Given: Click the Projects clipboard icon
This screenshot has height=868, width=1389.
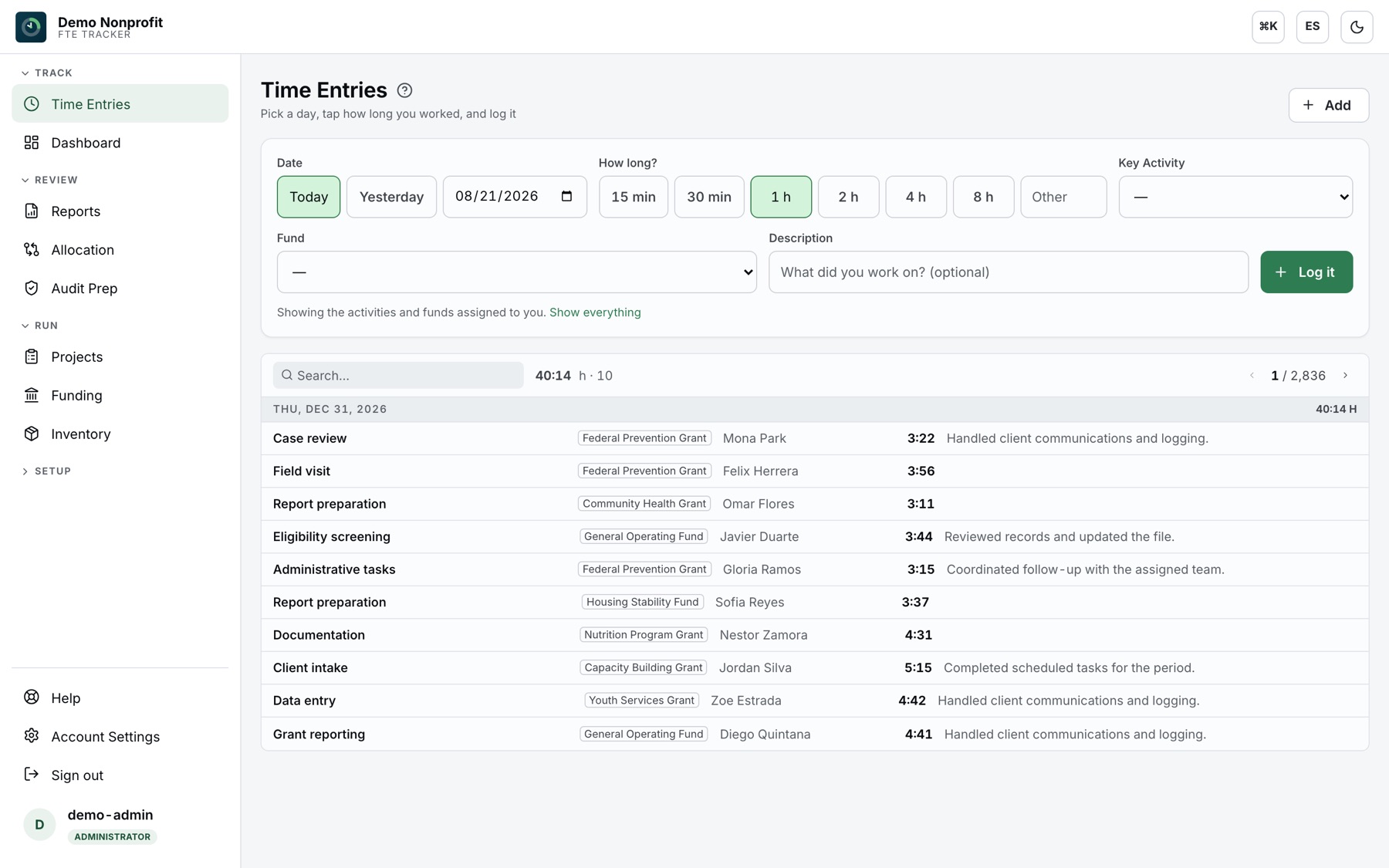Looking at the screenshot, I should 32,357.
